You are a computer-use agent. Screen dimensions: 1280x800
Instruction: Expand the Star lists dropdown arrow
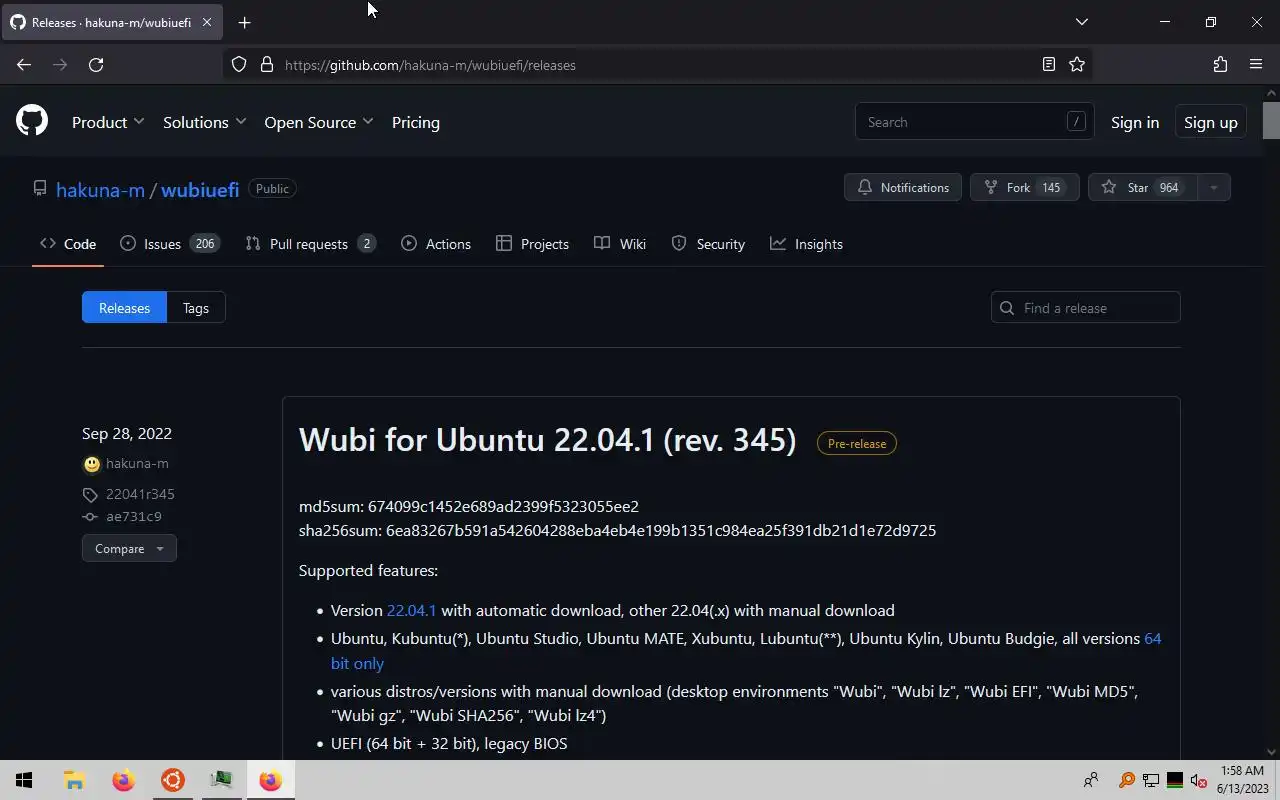[x=1214, y=188]
